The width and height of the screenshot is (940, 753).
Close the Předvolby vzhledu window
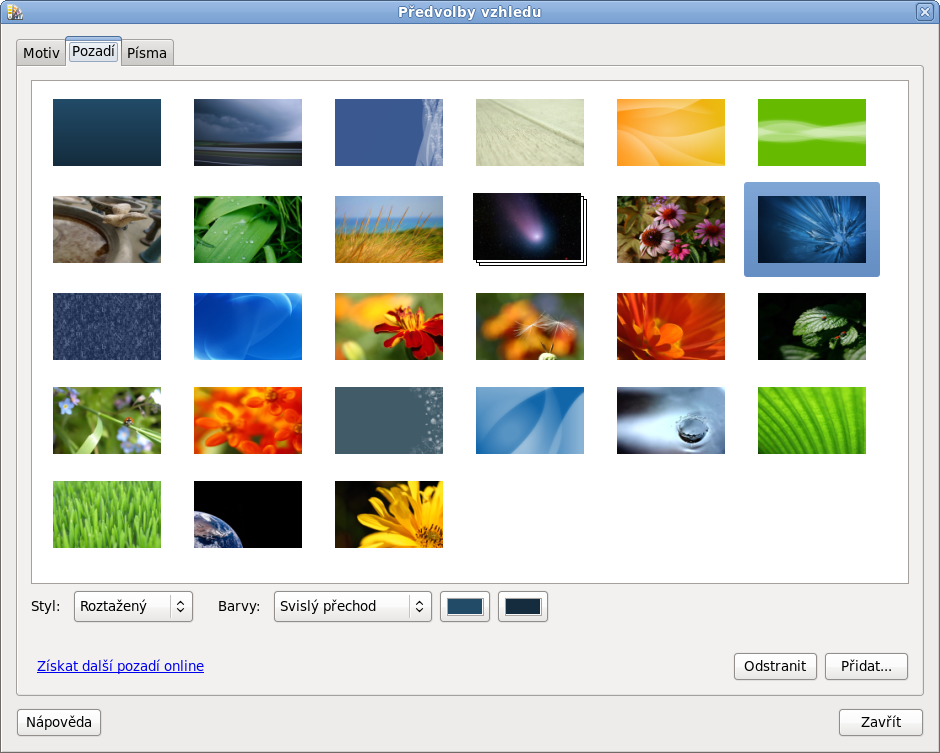pos(924,11)
